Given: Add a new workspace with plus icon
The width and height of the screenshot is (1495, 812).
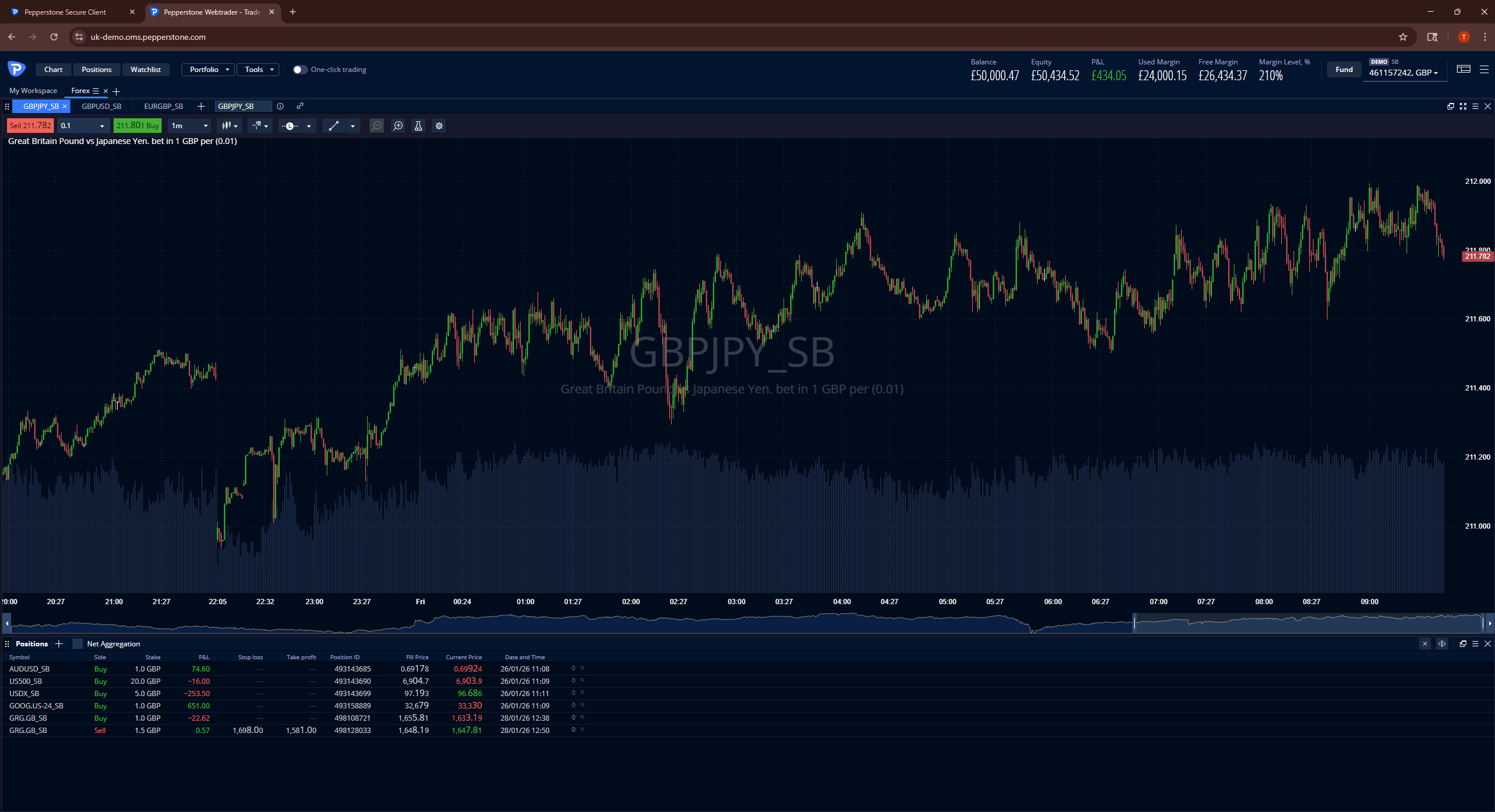Looking at the screenshot, I should 116,91.
